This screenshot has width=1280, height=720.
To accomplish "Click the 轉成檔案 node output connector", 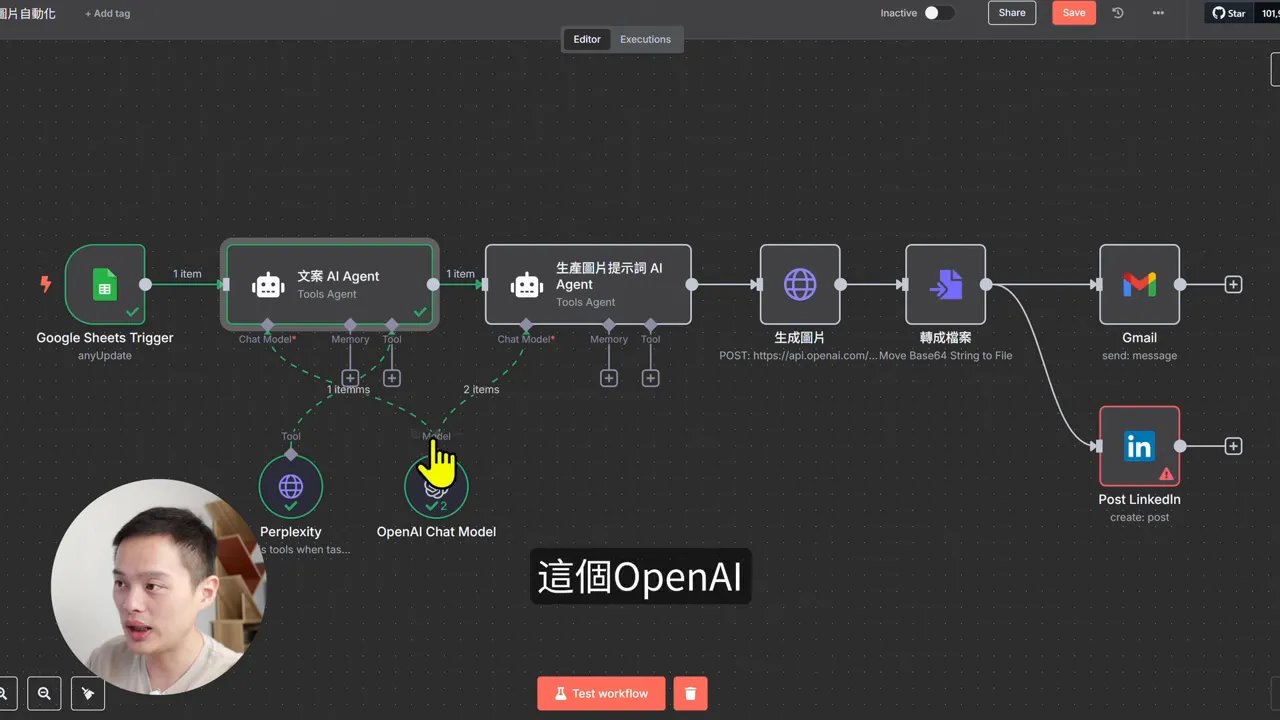I will [x=986, y=284].
